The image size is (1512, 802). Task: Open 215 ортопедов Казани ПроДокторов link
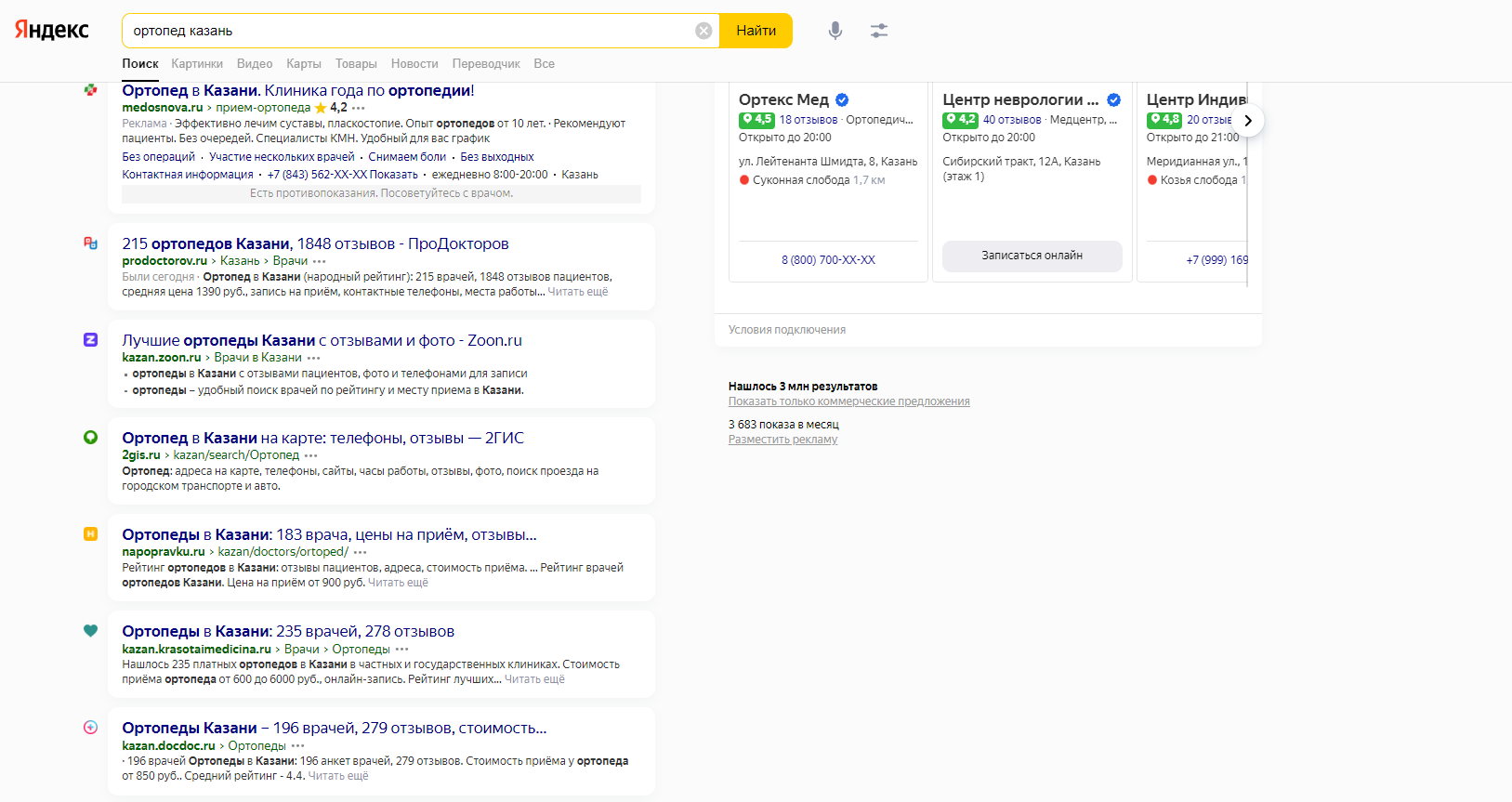315,243
